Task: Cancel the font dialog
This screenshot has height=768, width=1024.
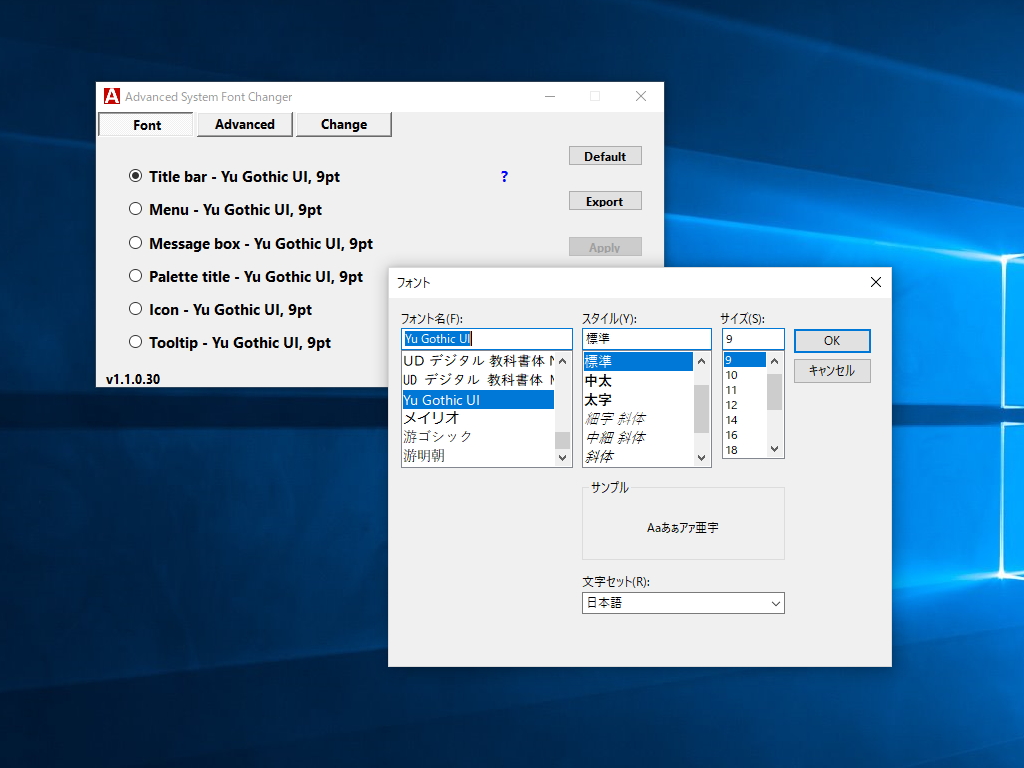Action: point(830,370)
